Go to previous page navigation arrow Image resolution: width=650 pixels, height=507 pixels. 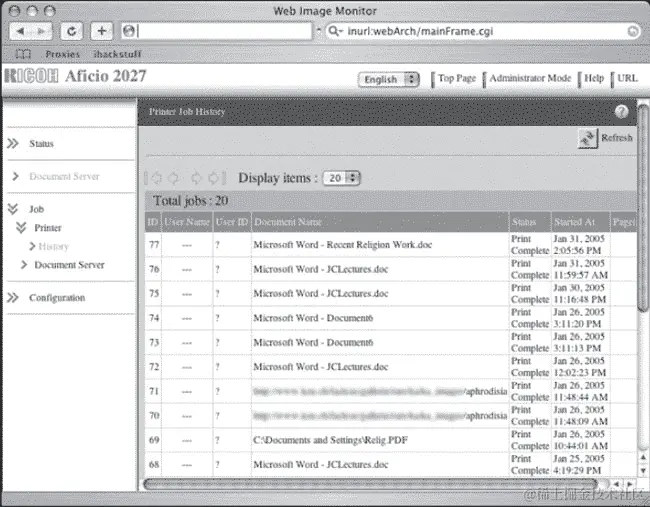(173, 178)
